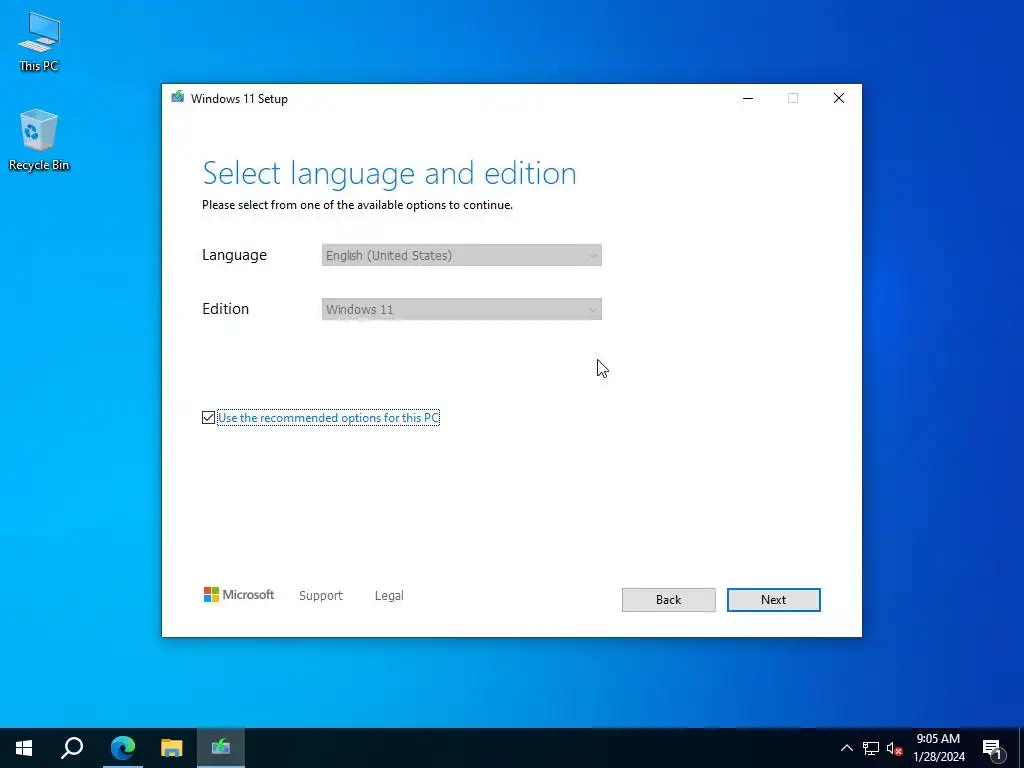Click the Microsoft logo in setup footer

point(239,595)
